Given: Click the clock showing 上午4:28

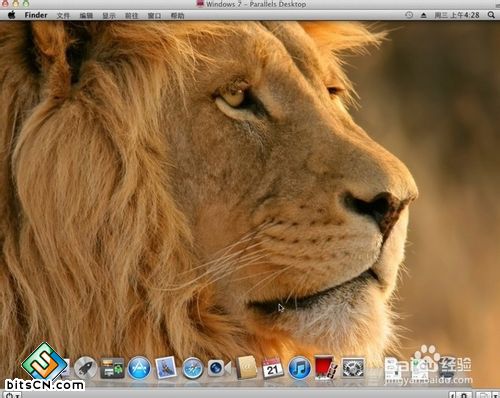Looking at the screenshot, I should coord(457,15).
